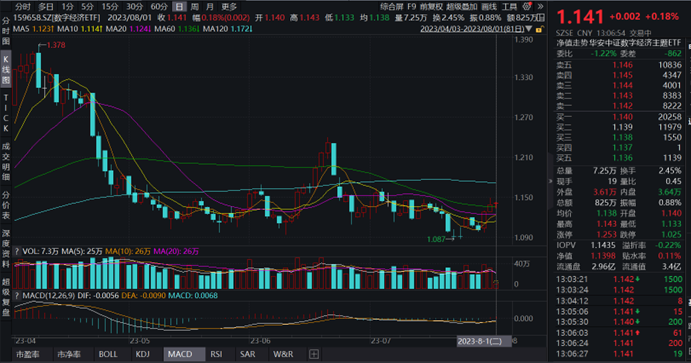Open the 超级叠加 overlay feature
Viewport: 691px width, 363px height.
click(461, 7)
